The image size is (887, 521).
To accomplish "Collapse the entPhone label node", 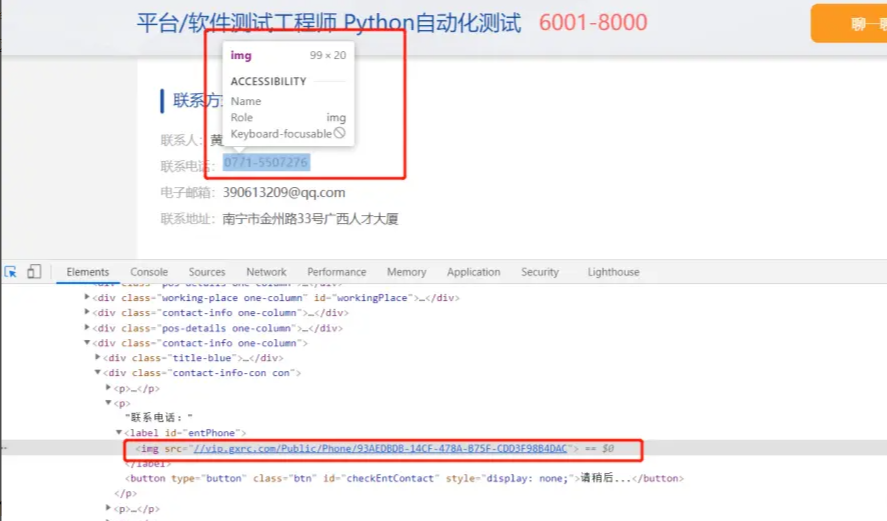I will pos(119,433).
